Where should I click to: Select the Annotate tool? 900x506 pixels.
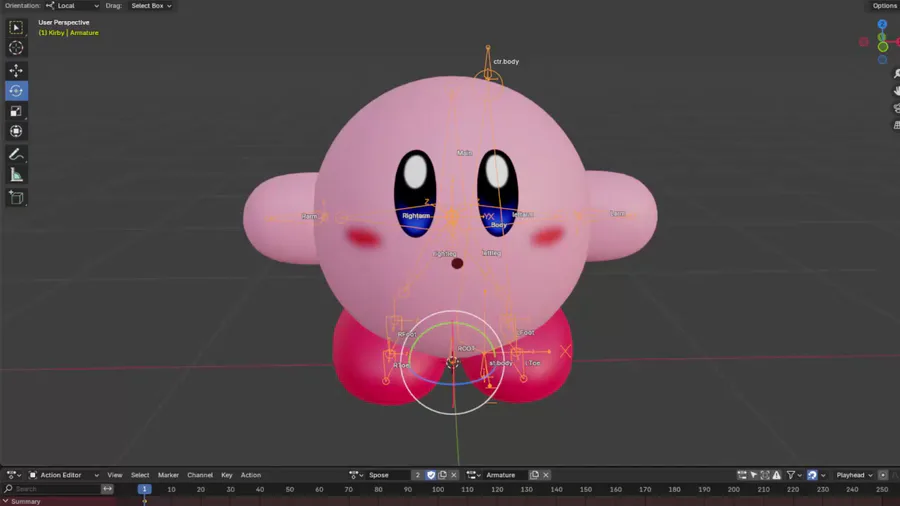[16, 154]
